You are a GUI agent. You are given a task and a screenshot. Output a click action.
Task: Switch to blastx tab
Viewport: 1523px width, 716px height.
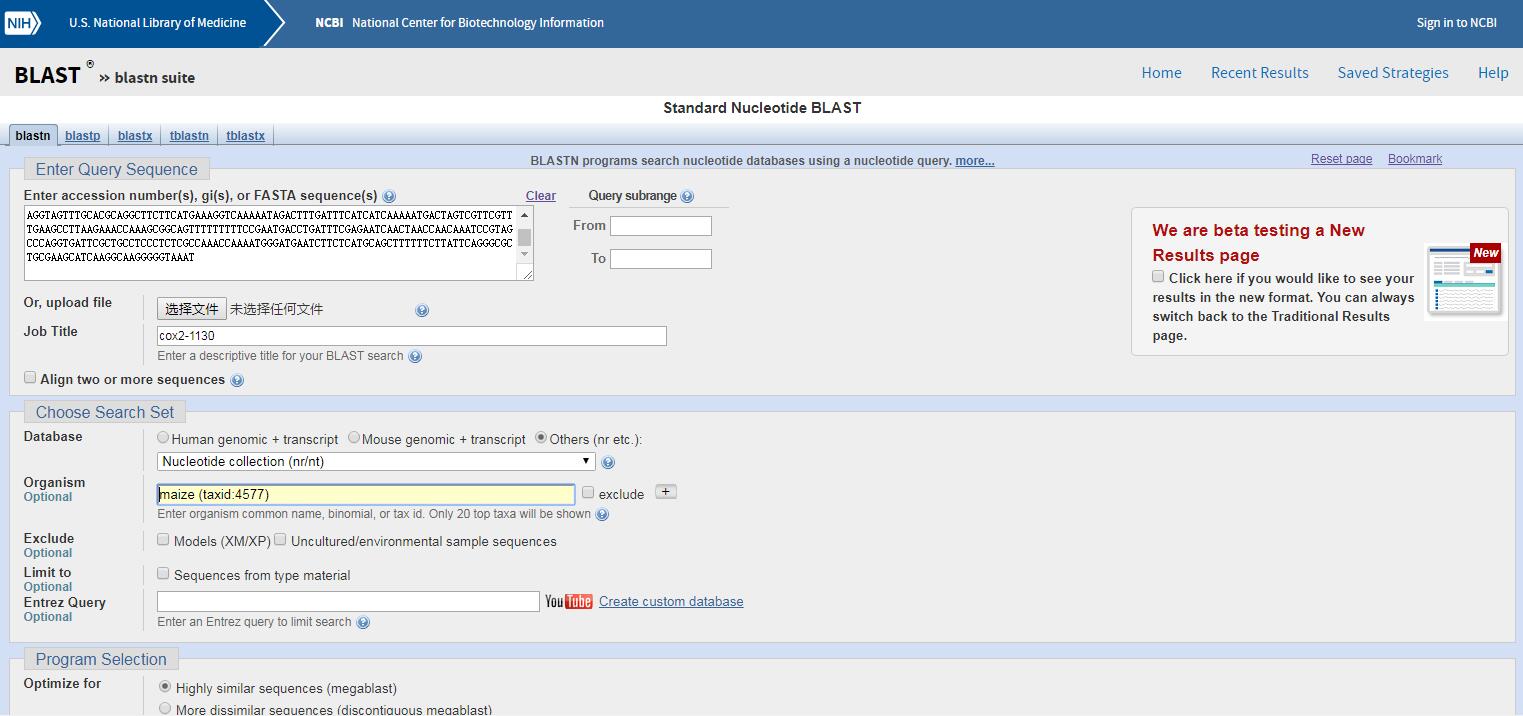135,135
